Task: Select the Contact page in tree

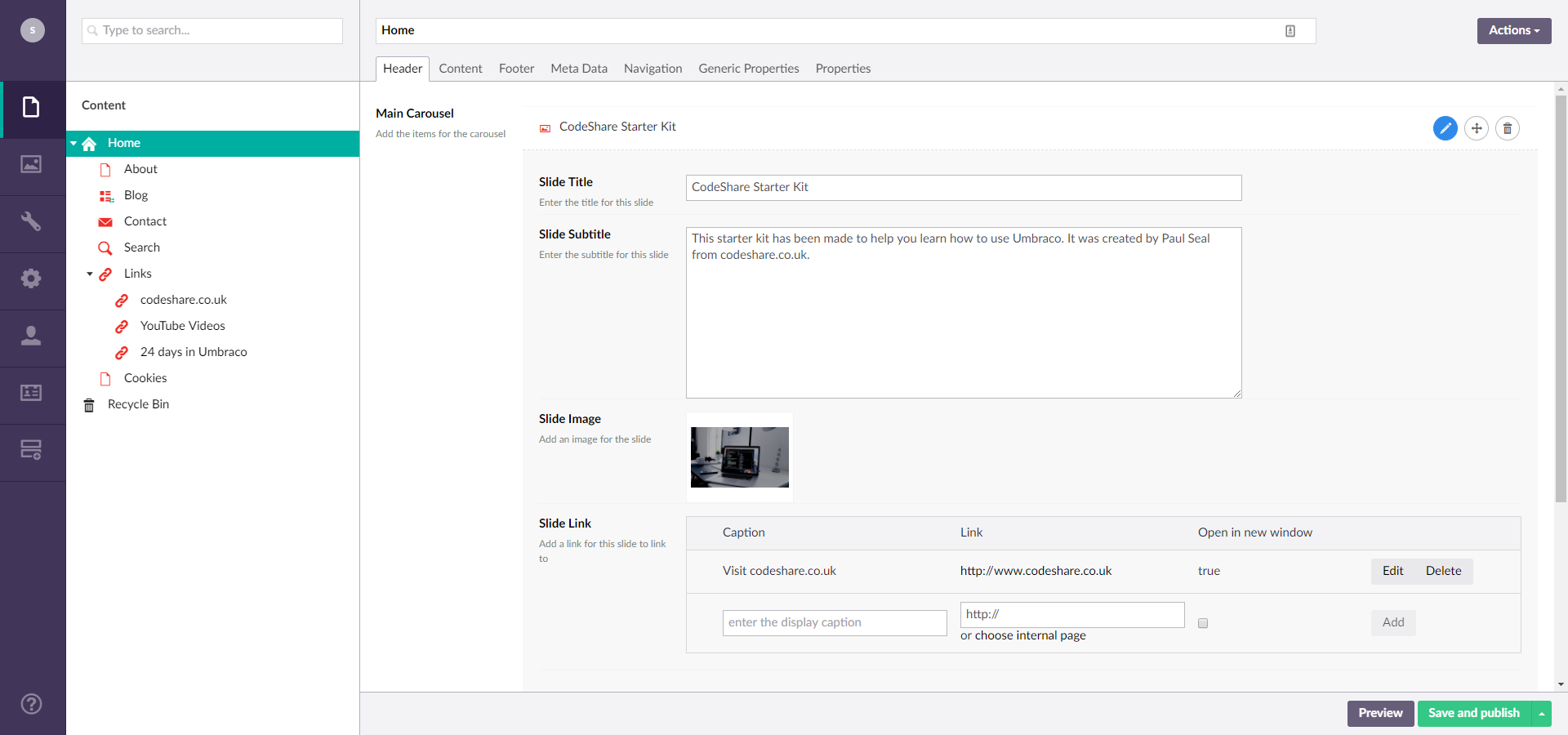Action: pos(145,222)
